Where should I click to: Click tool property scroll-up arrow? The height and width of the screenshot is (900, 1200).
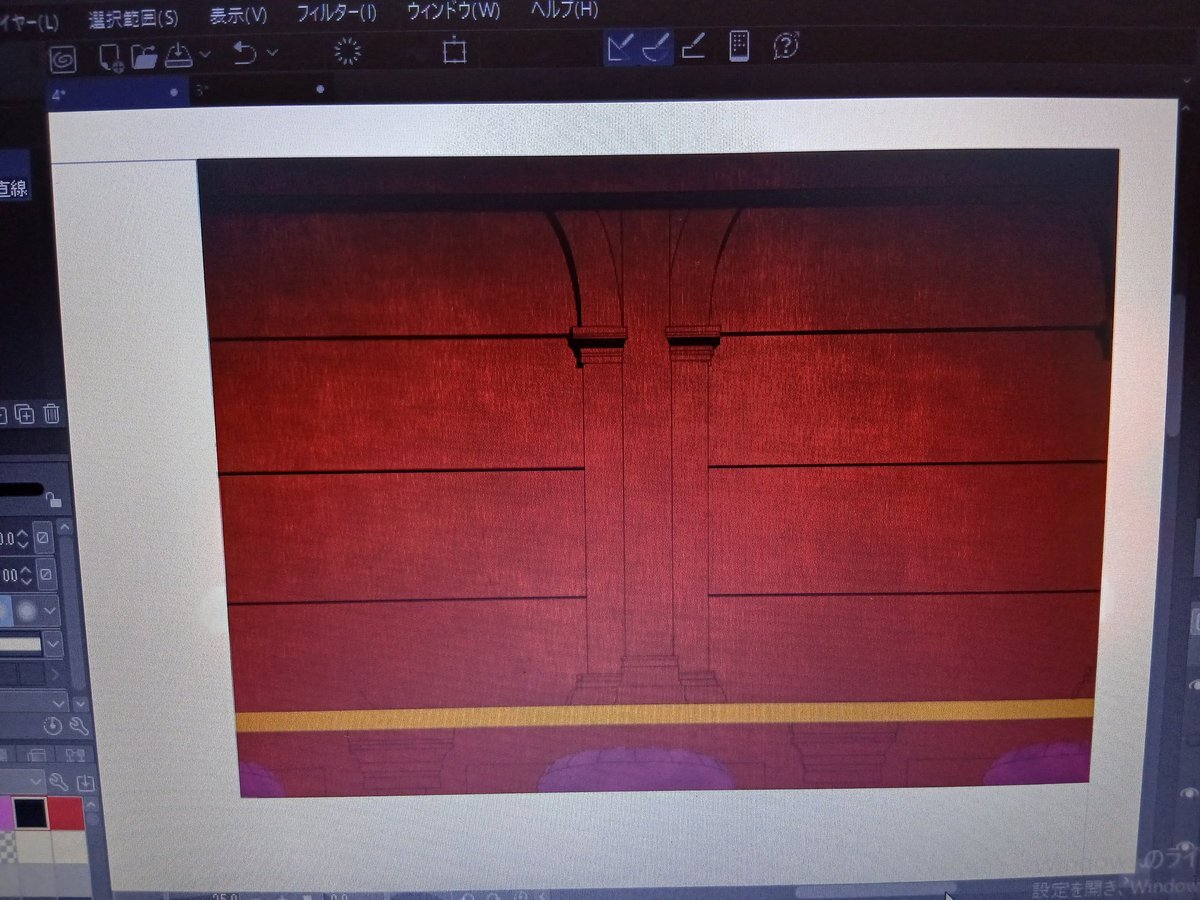pos(65,527)
